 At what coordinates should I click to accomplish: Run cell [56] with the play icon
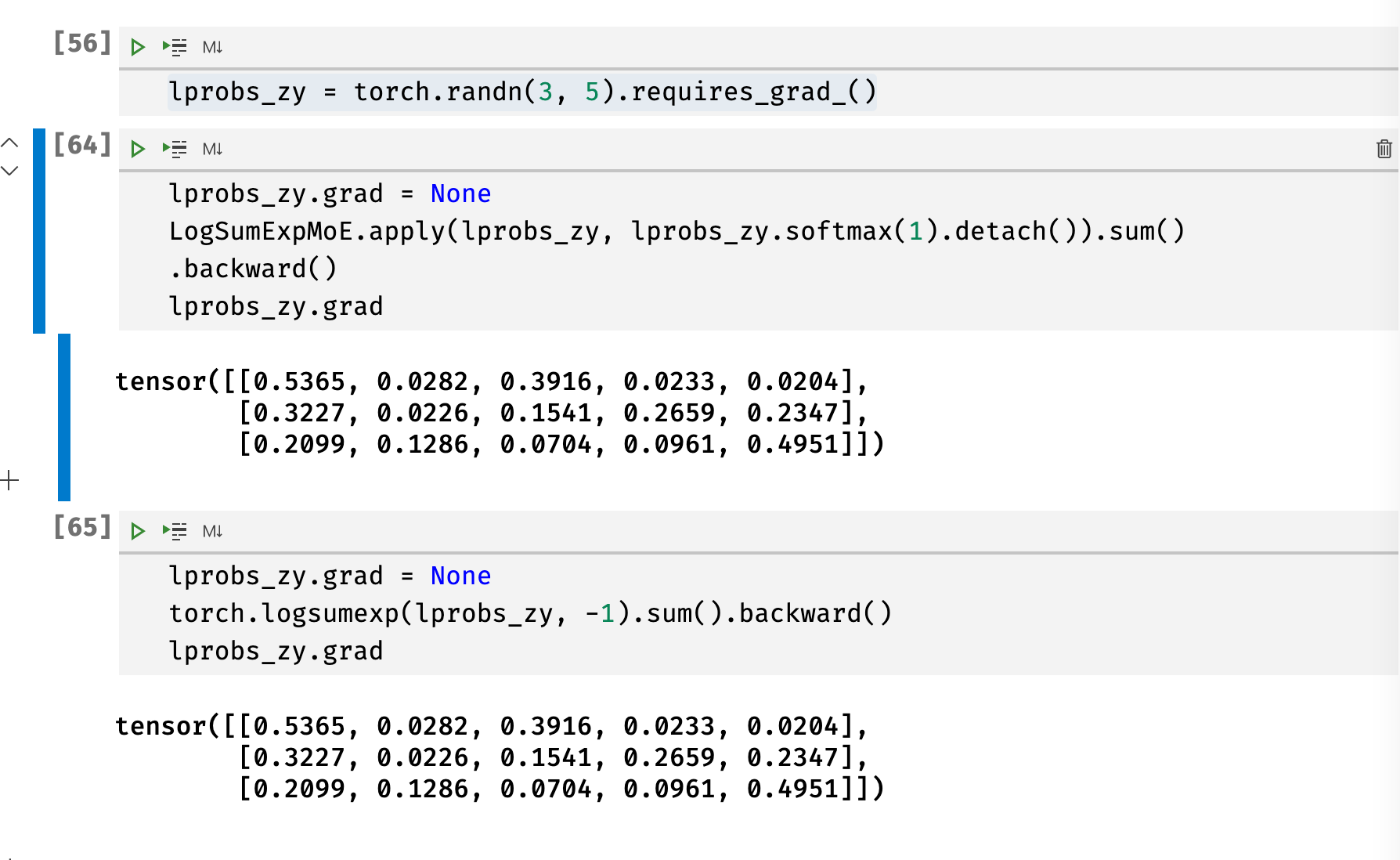138,46
